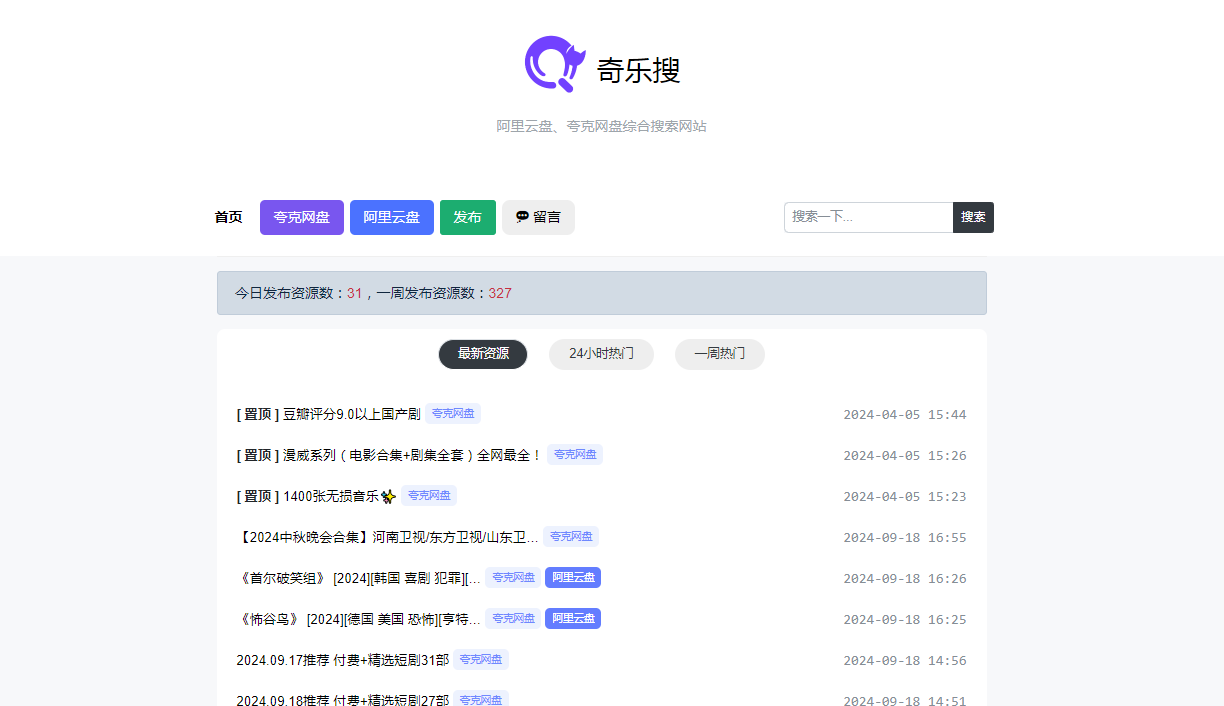Open 《首尔破笑组》 resource link
Image resolution: width=1224 pixels, height=706 pixels.
[x=359, y=578]
